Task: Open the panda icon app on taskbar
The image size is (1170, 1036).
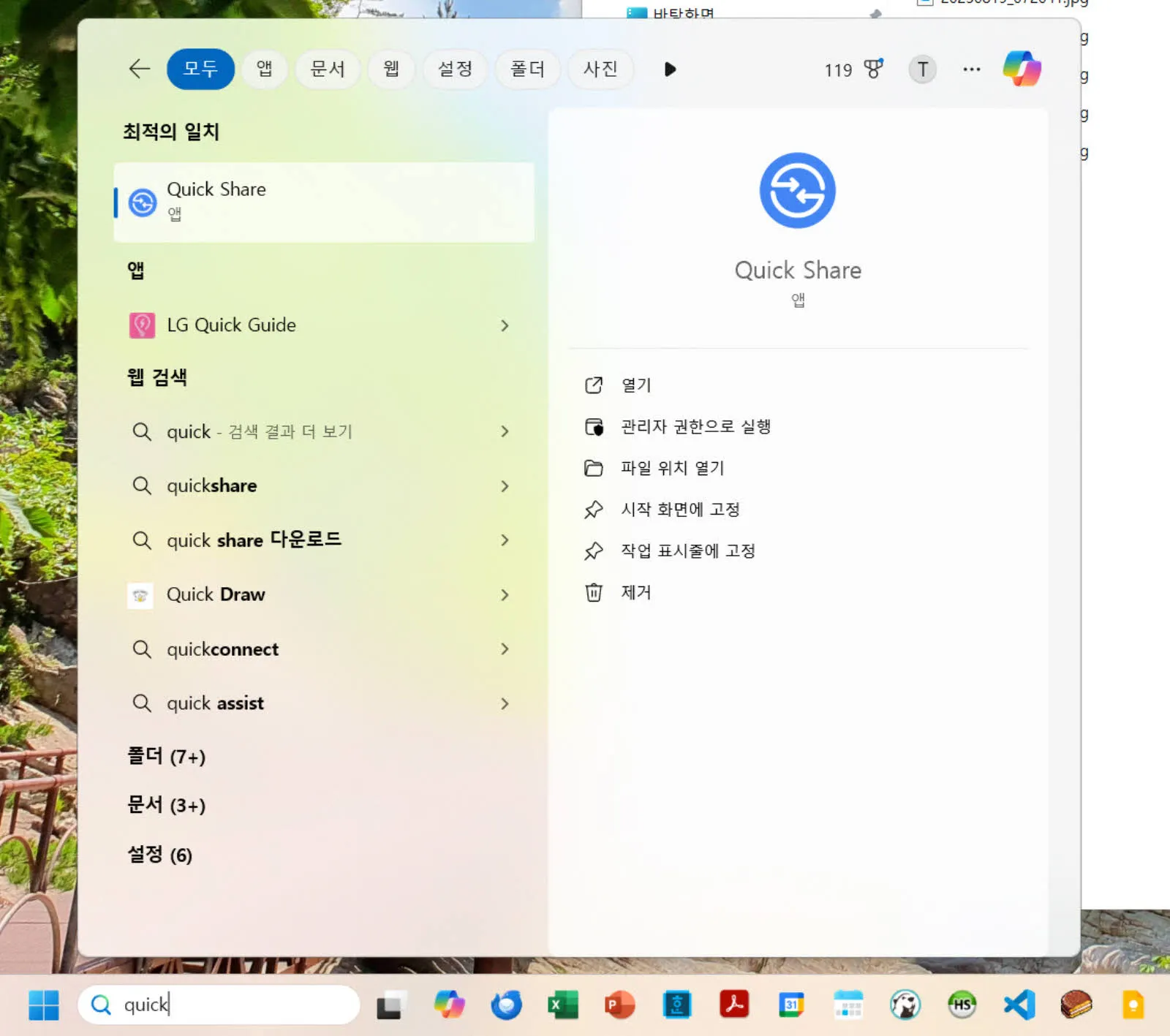Action: click(905, 1005)
